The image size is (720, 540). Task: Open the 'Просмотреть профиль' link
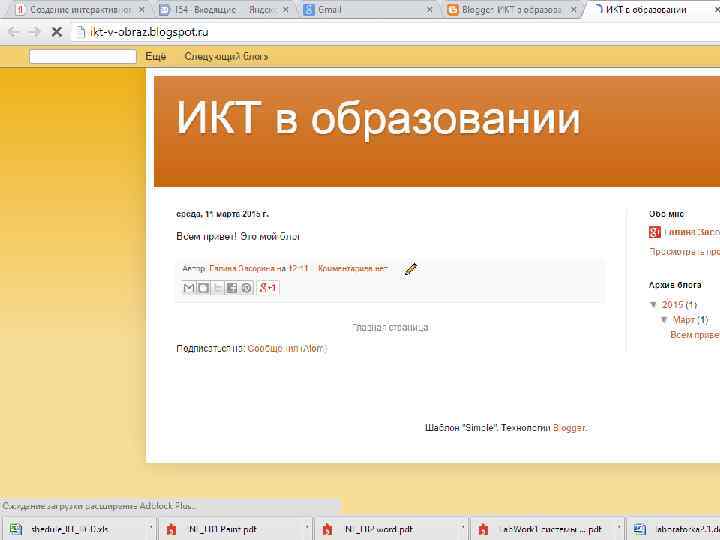coord(684,252)
